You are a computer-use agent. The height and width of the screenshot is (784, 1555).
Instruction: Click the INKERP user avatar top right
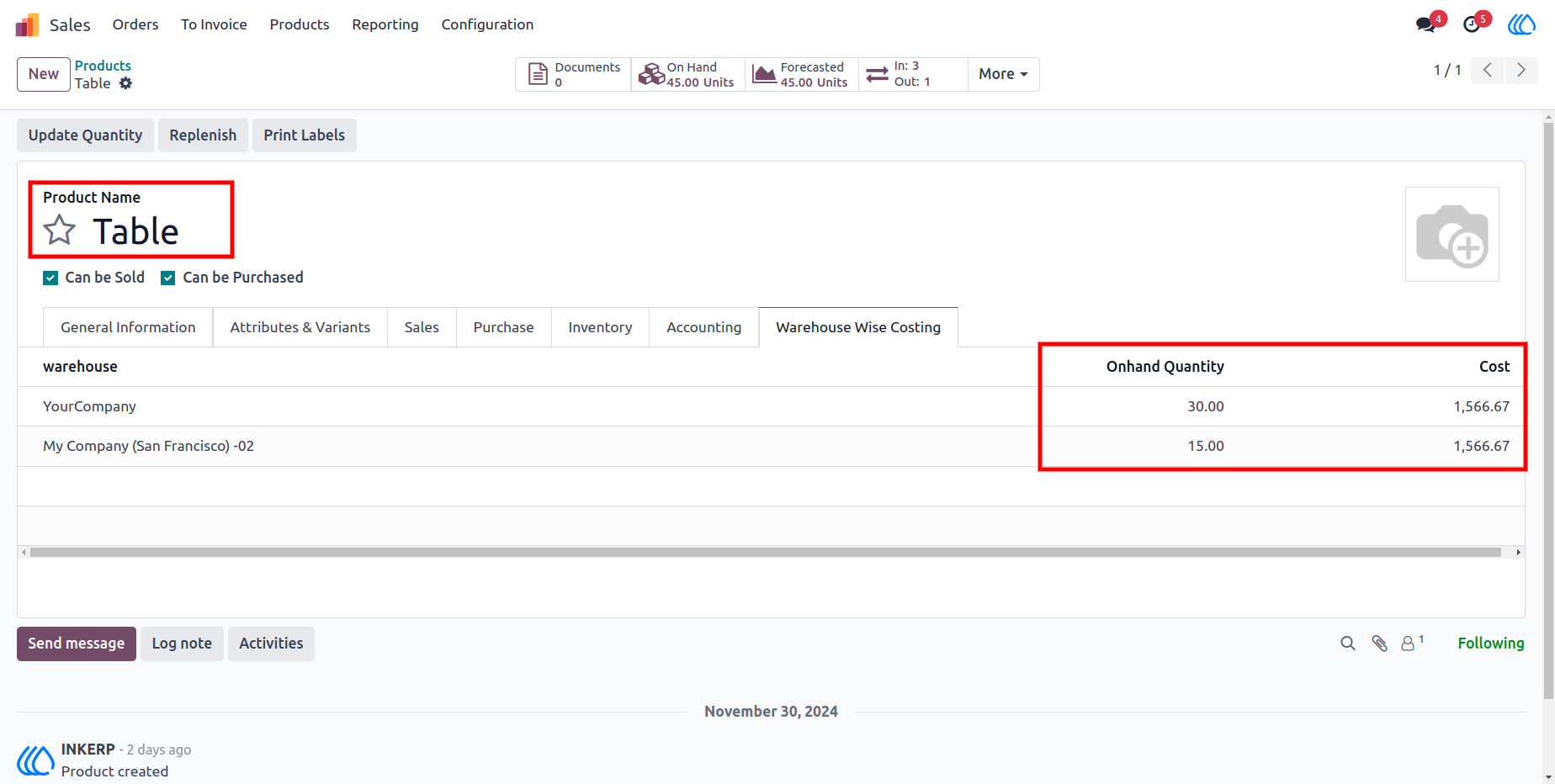[x=1521, y=24]
